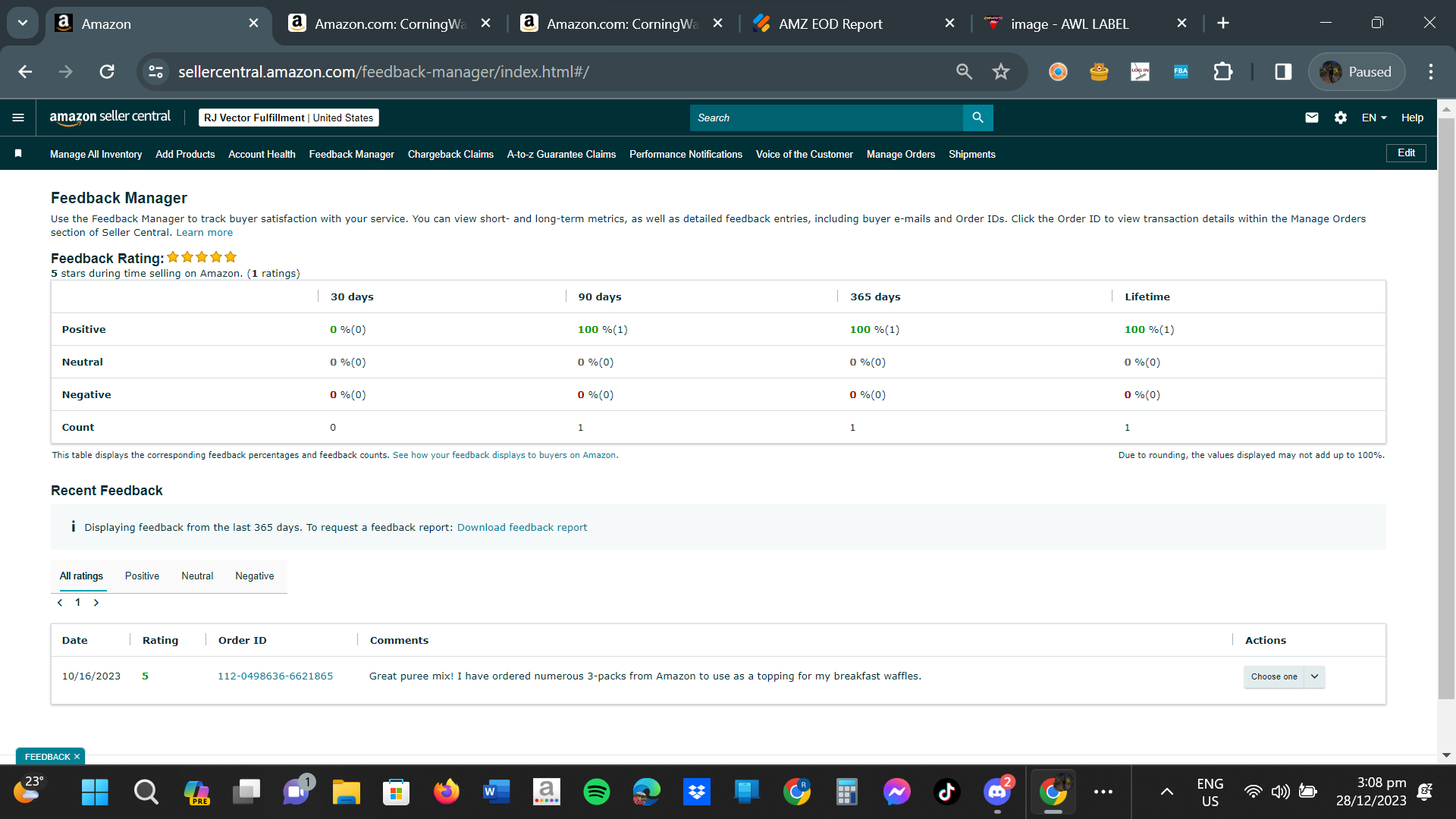This screenshot has width=1456, height=819.
Task: Click the RJ Vector Fulfillment account switcher
Action: pos(288,118)
